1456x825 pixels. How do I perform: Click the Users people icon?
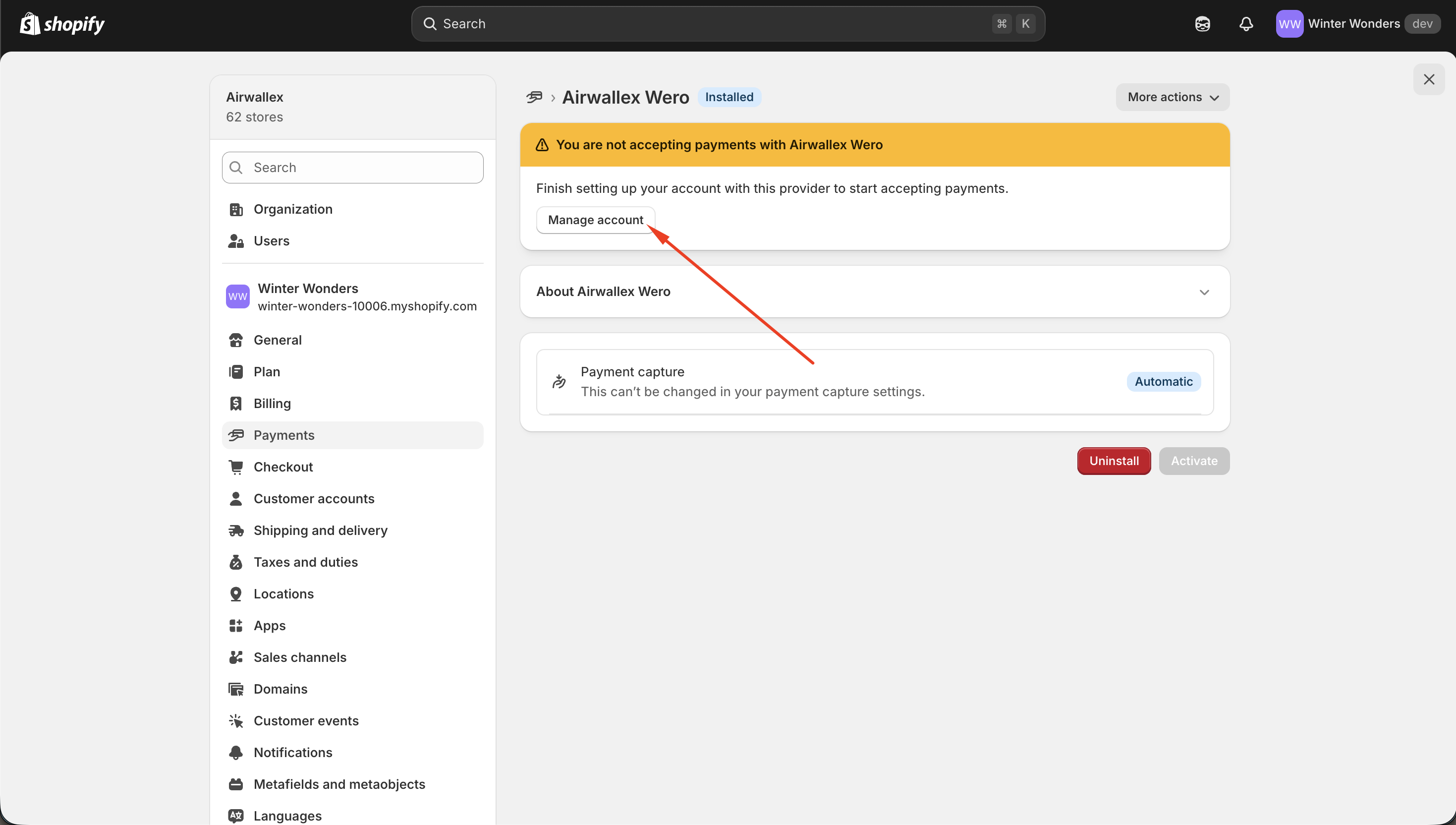[235, 241]
